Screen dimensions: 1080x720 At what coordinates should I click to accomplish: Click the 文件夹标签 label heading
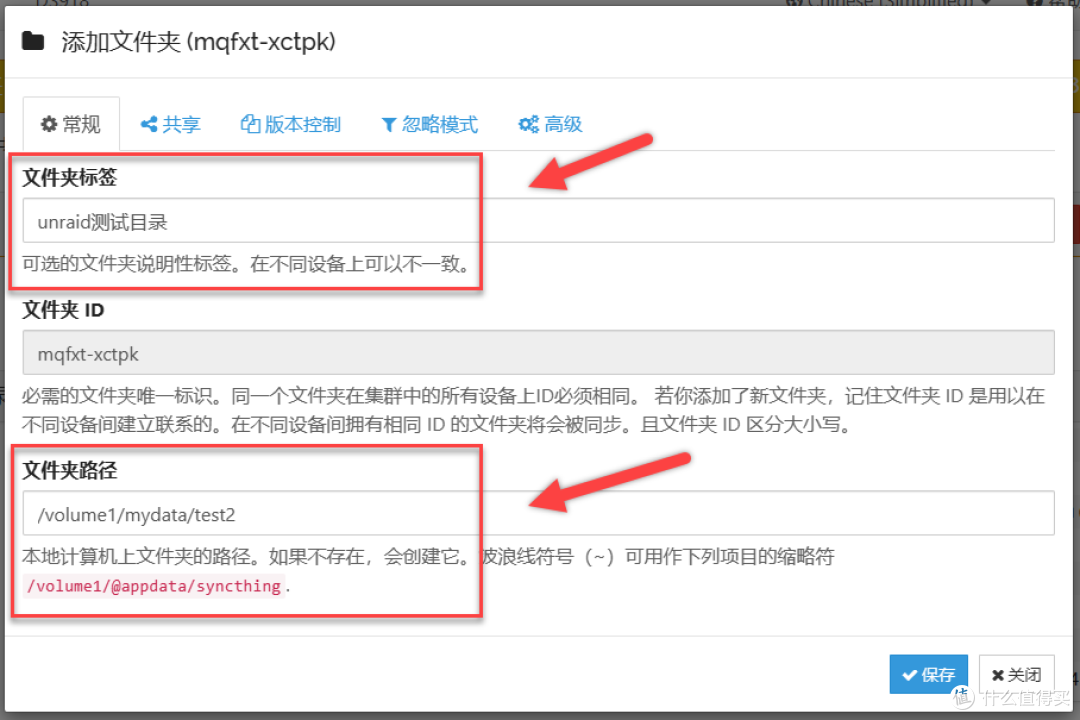(70, 177)
